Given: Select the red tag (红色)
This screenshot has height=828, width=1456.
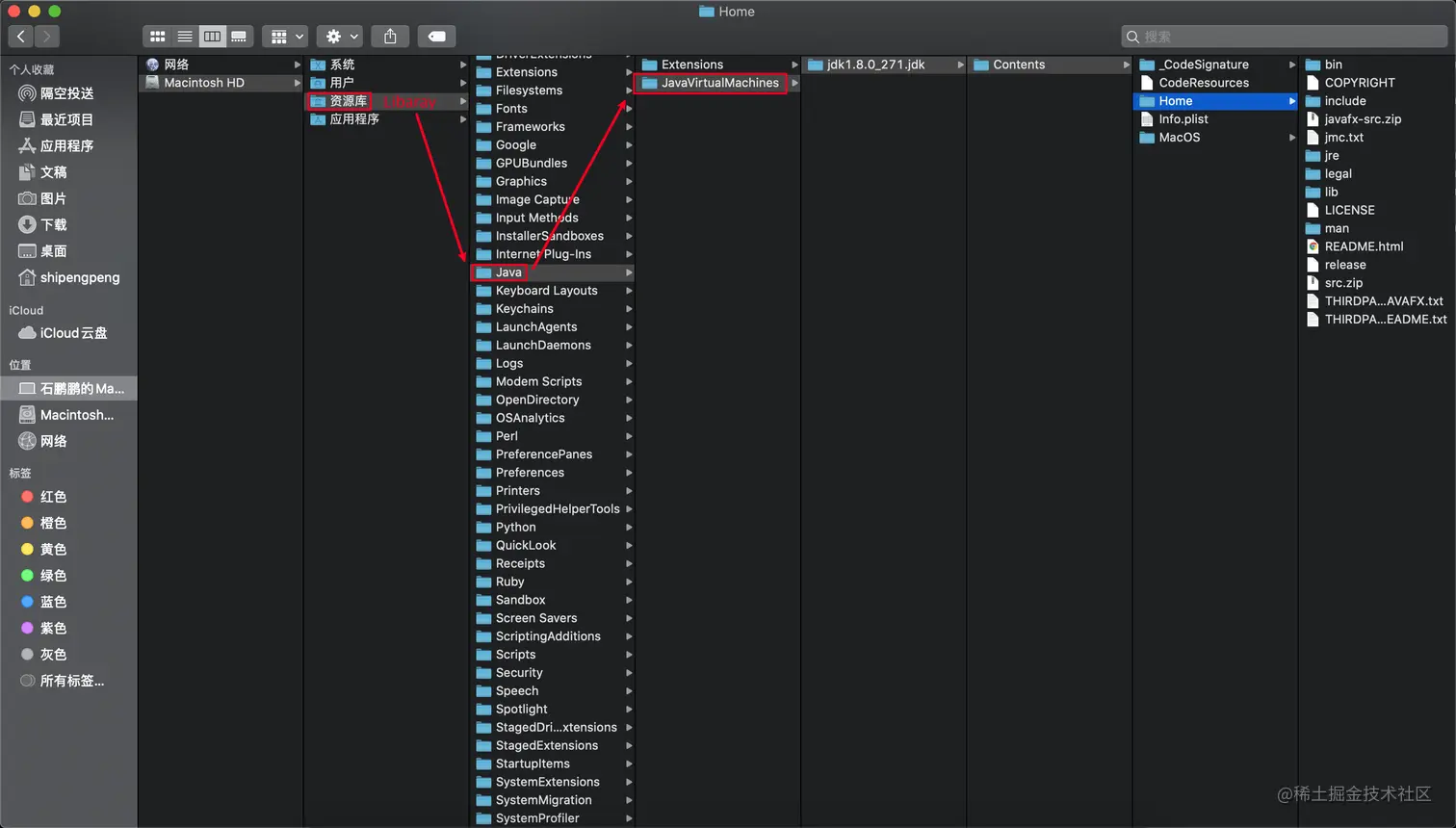Looking at the screenshot, I should [x=68, y=497].
